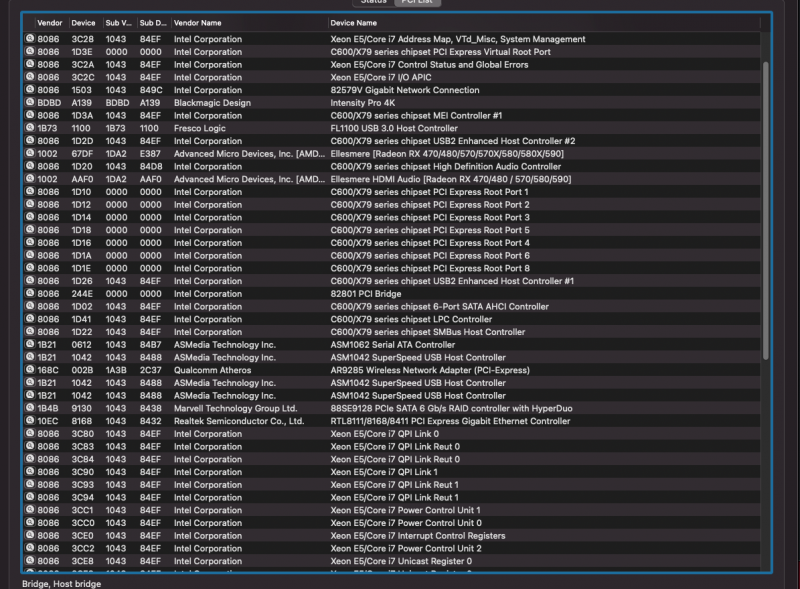This screenshot has height=589, width=800.
Task: Click the lookup icon for PCI Express Virtual Root Port
Action: 30,51
